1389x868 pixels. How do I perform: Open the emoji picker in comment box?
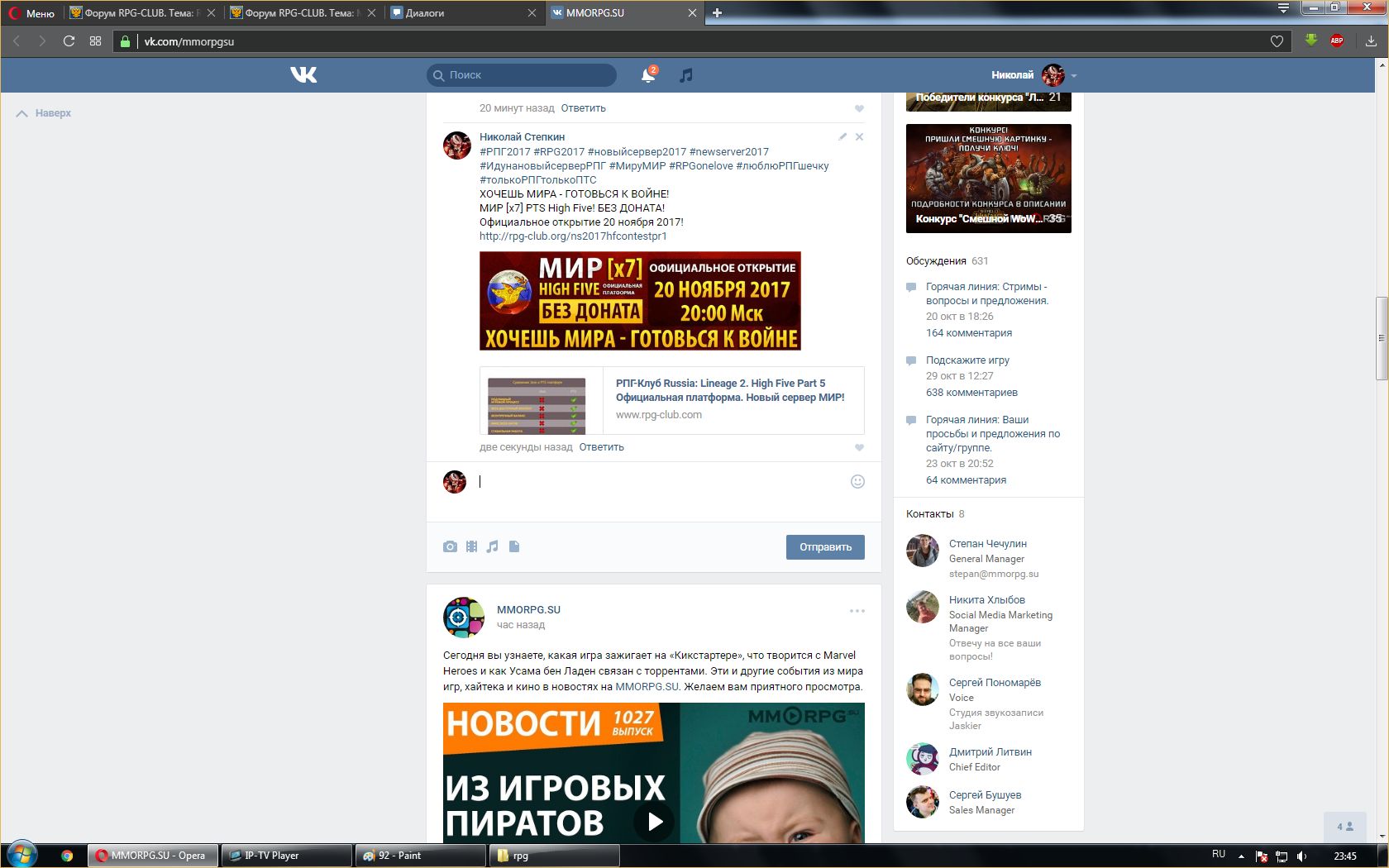(857, 481)
